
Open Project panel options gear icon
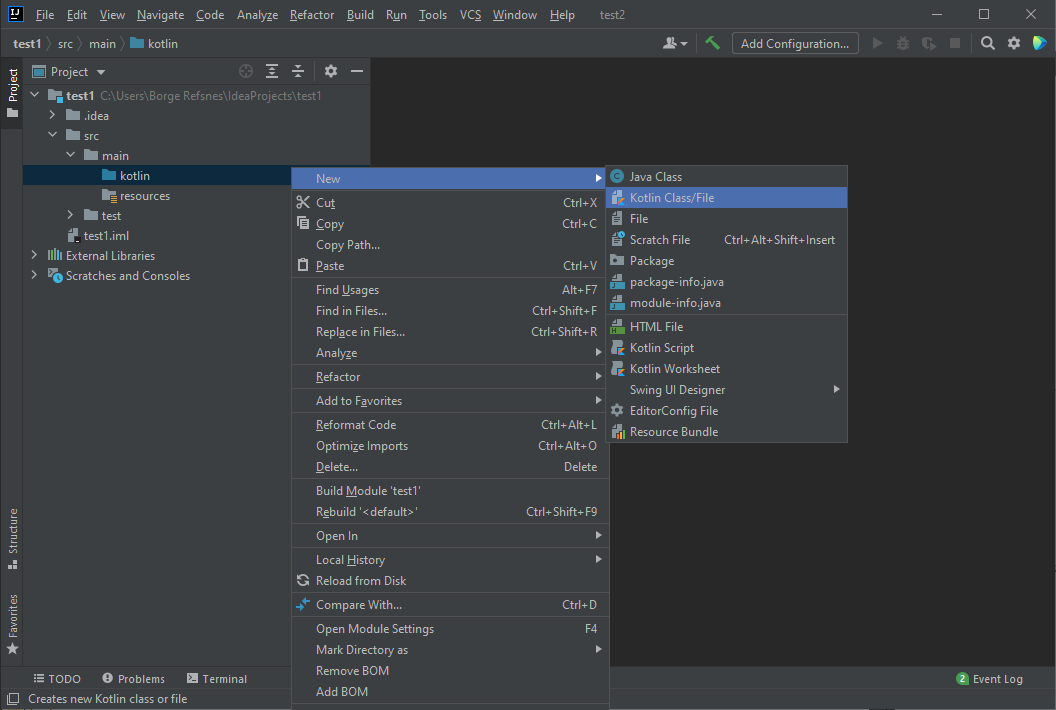click(x=331, y=72)
